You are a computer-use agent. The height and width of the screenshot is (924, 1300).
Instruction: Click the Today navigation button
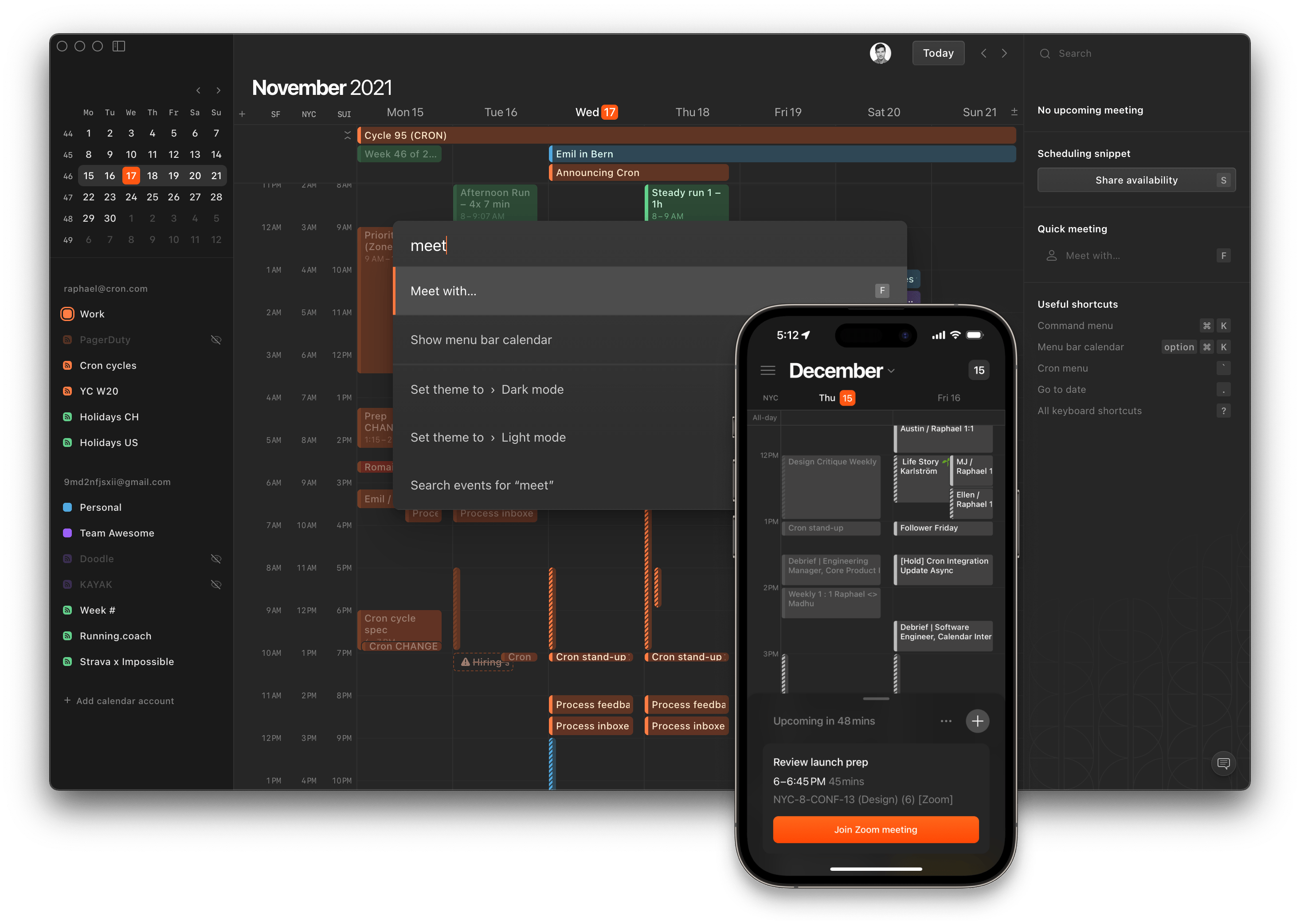pyautogui.click(x=936, y=52)
